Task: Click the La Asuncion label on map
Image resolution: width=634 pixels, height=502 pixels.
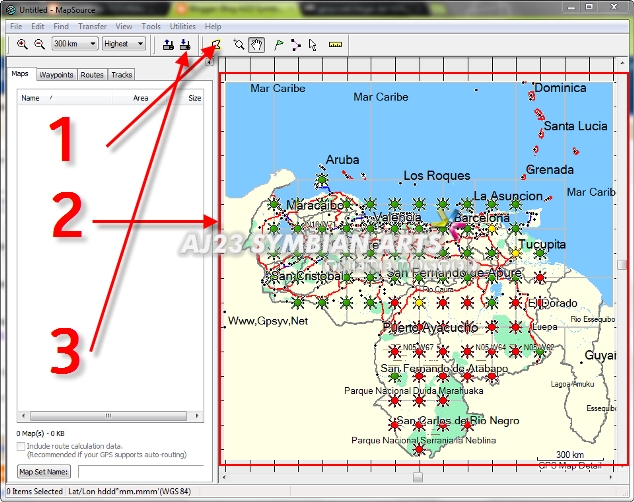Action: point(508,196)
